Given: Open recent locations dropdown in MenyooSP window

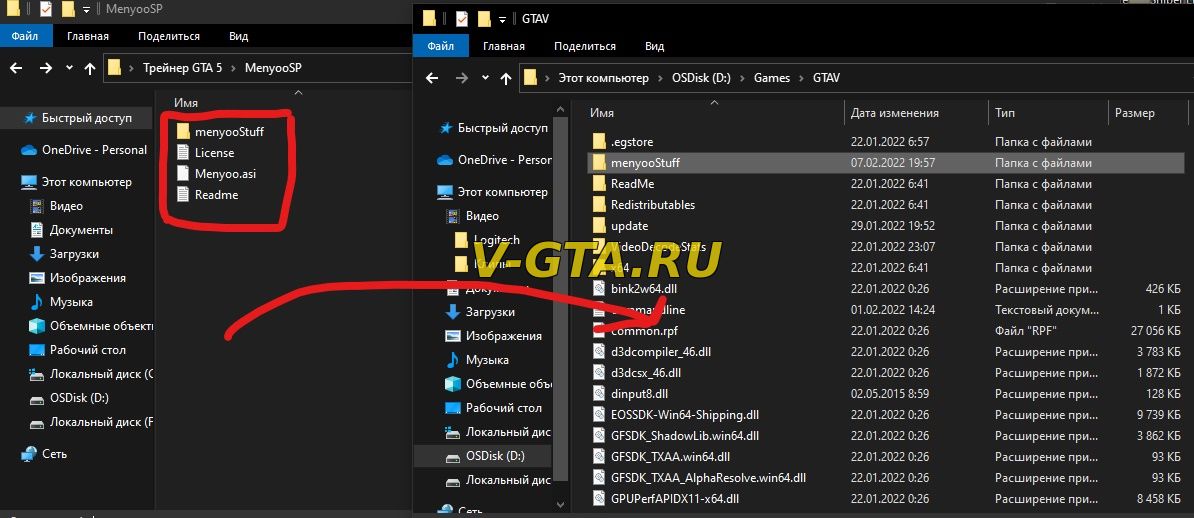Looking at the screenshot, I should (69, 68).
